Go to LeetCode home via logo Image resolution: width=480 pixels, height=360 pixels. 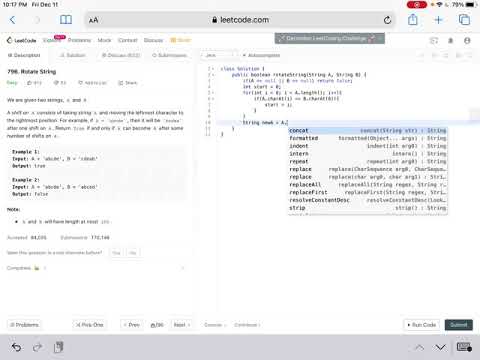[x=21, y=40]
